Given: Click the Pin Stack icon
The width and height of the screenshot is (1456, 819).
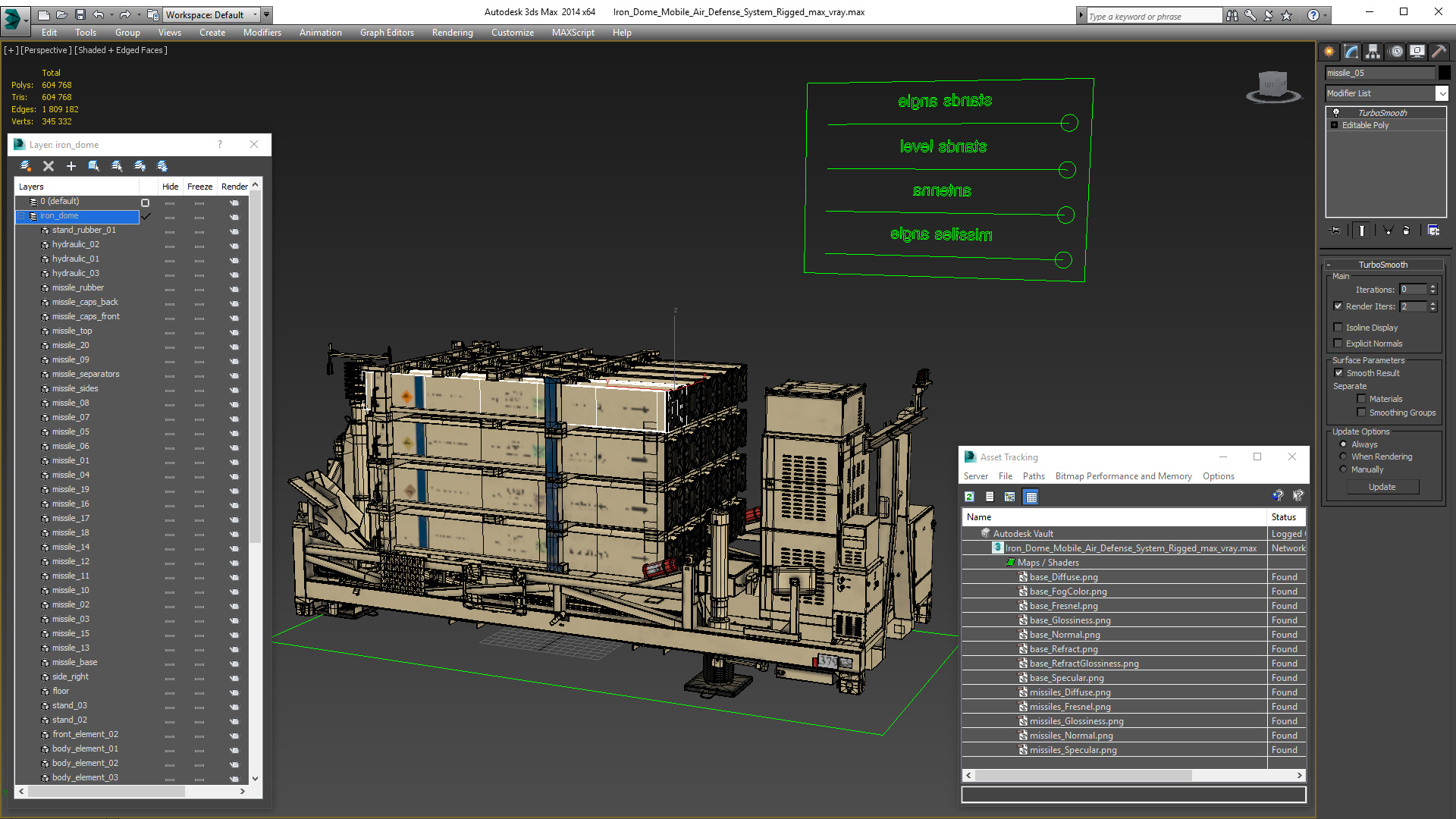Looking at the screenshot, I should pos(1335,231).
